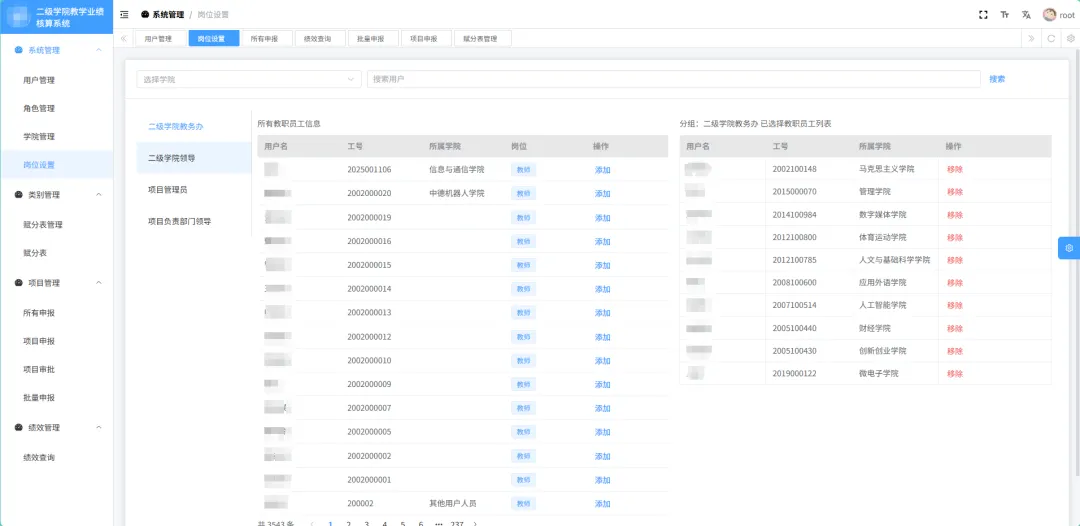This screenshot has height=526, width=1080.
Task: Click the 教师 tag for 2002000019
Action: pos(523,218)
